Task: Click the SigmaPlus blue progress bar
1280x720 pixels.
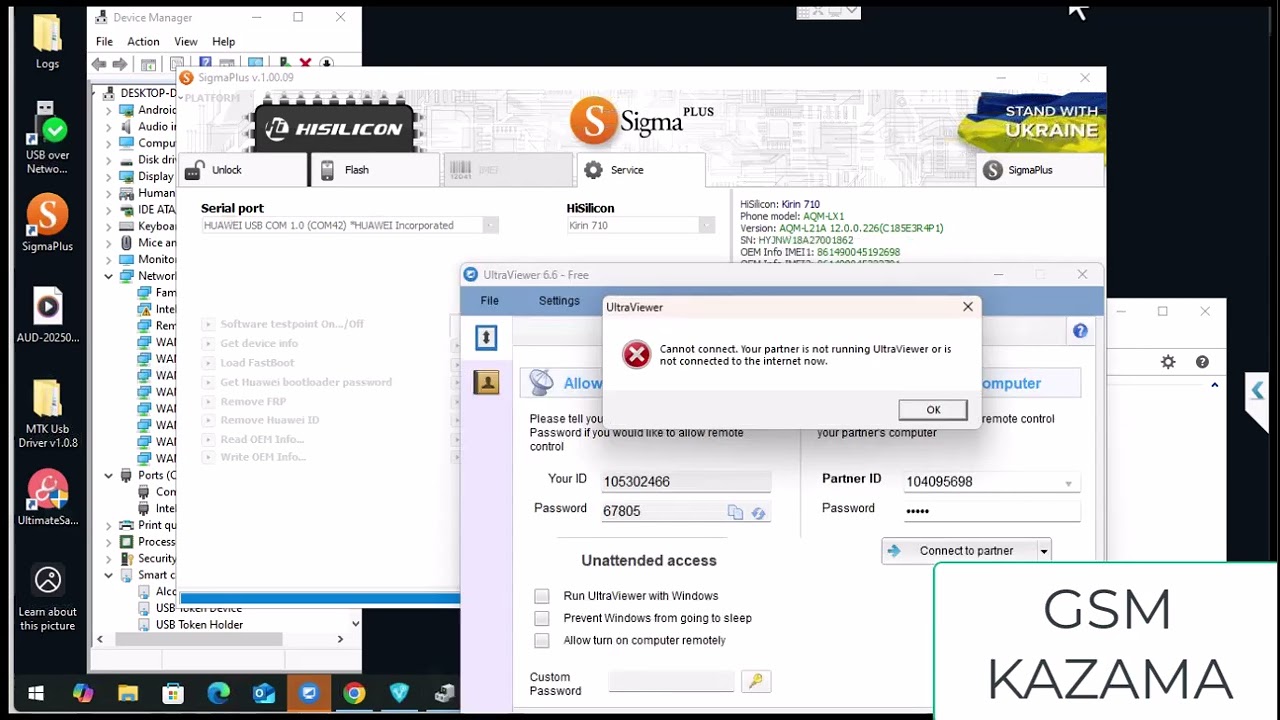Action: click(x=320, y=599)
